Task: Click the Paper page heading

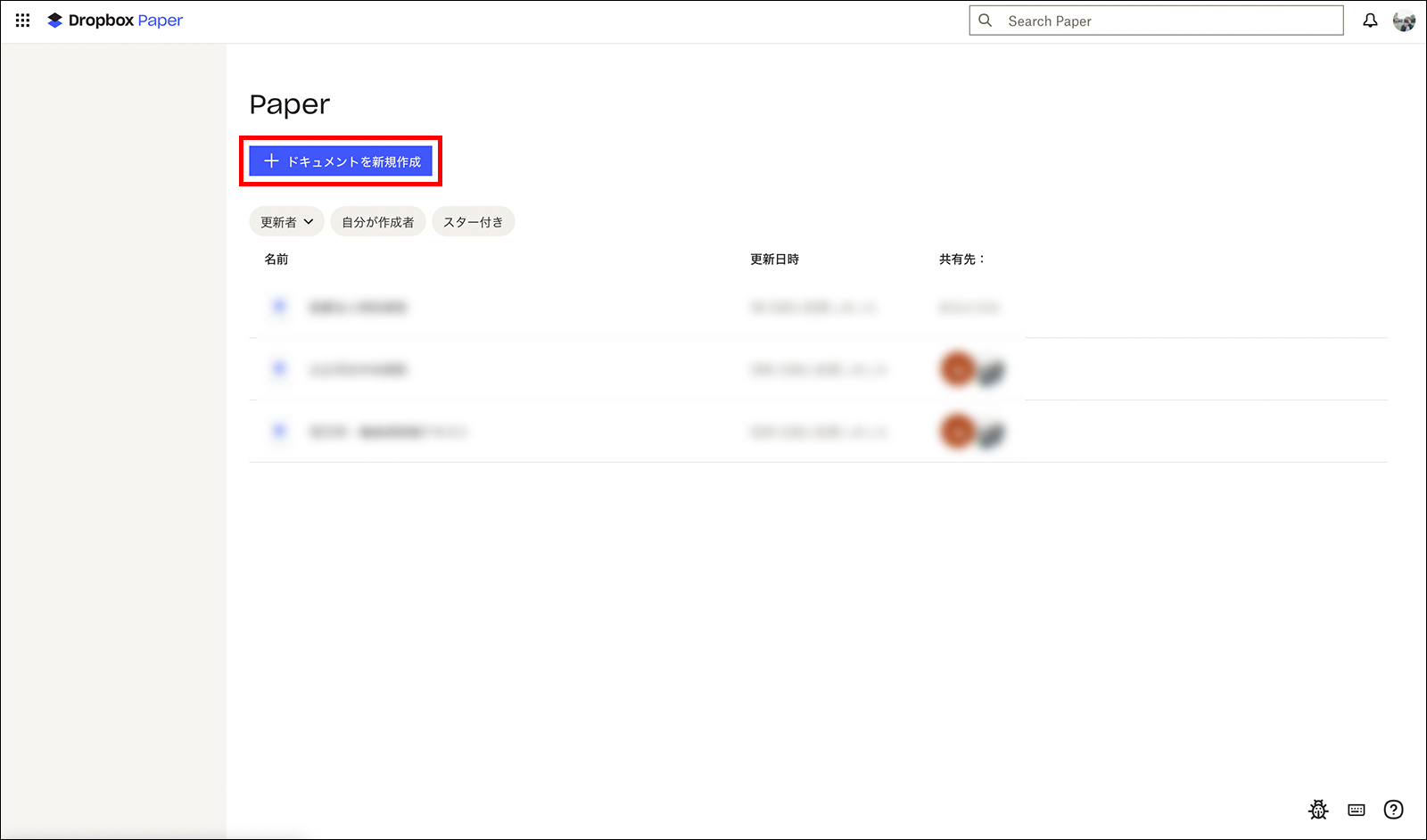Action: (290, 105)
